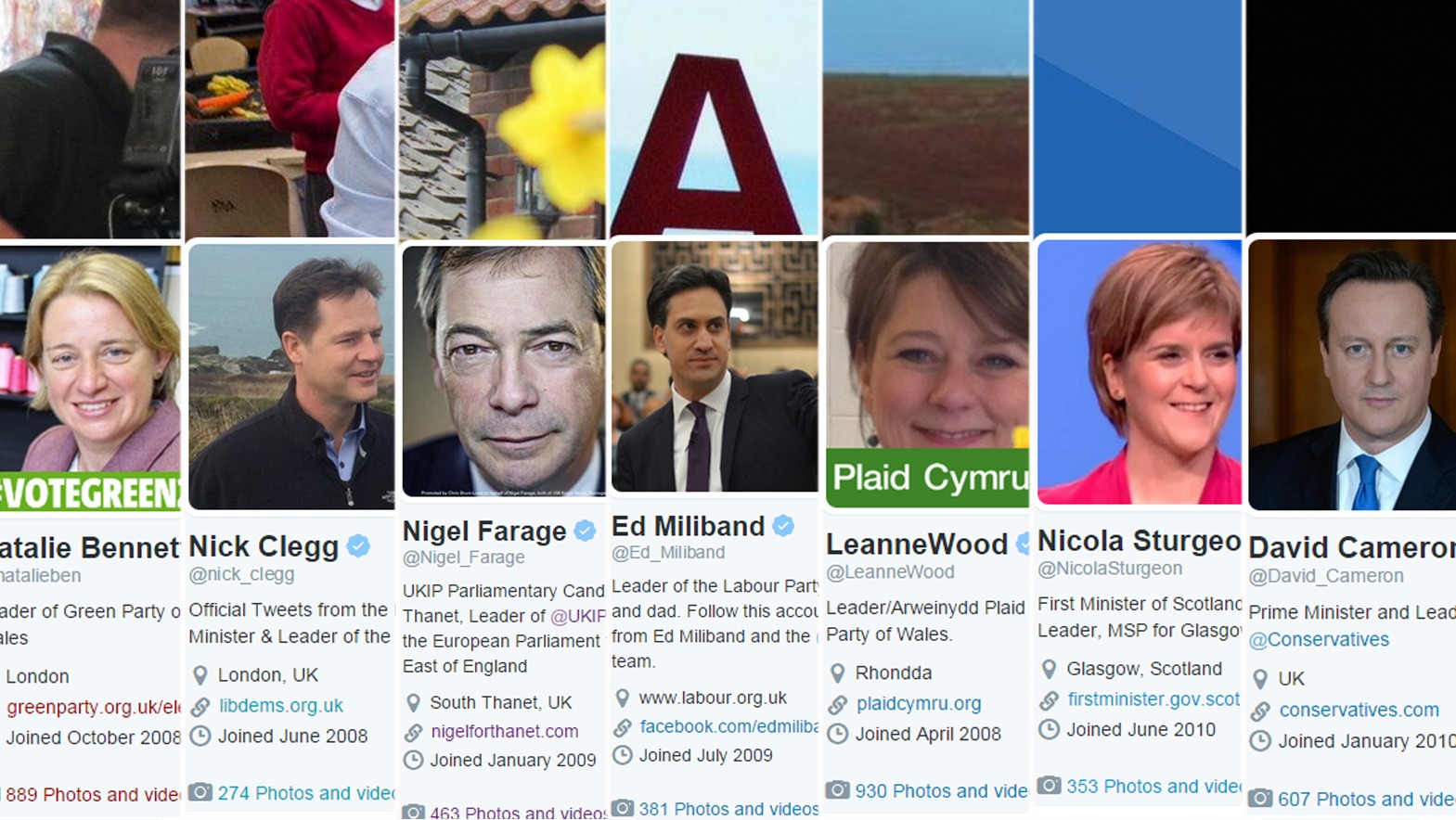Click link icon next to plaidcymru.org
Viewport: 1456px width, 820px height.
838,704
